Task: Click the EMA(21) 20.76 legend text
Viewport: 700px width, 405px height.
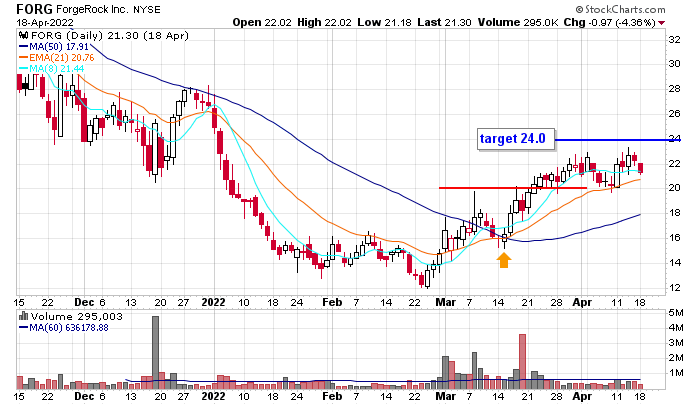Action: coord(62,58)
